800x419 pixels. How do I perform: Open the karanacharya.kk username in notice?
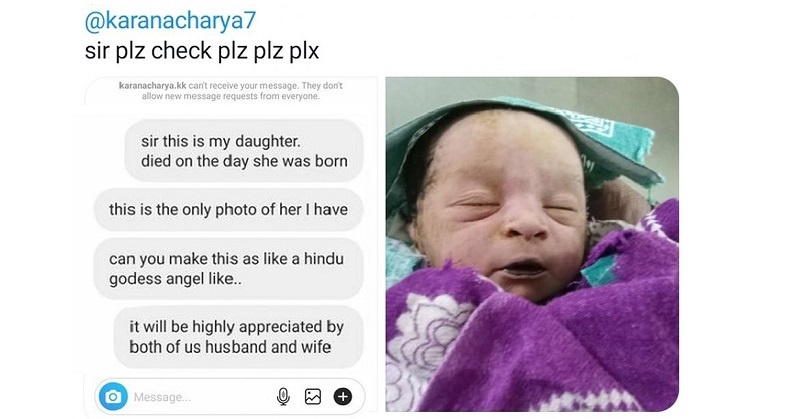click(x=153, y=85)
